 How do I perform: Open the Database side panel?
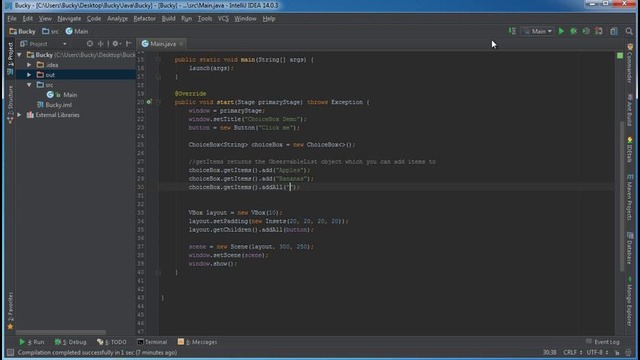(x=630, y=248)
